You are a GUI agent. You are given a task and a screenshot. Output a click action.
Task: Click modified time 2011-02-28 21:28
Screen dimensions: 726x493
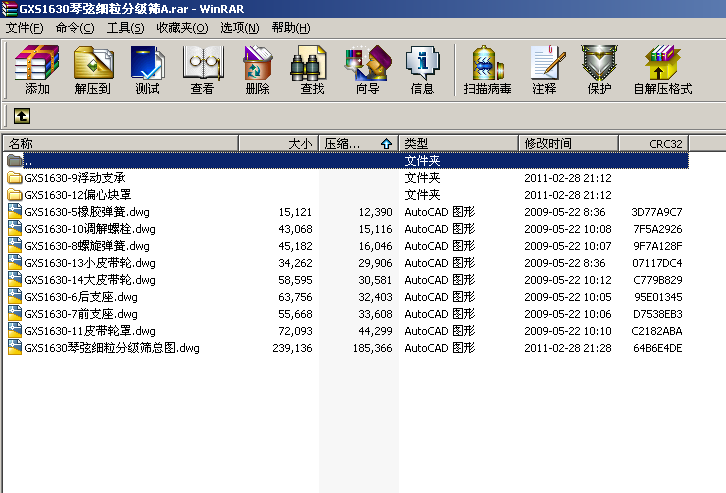click(568, 348)
